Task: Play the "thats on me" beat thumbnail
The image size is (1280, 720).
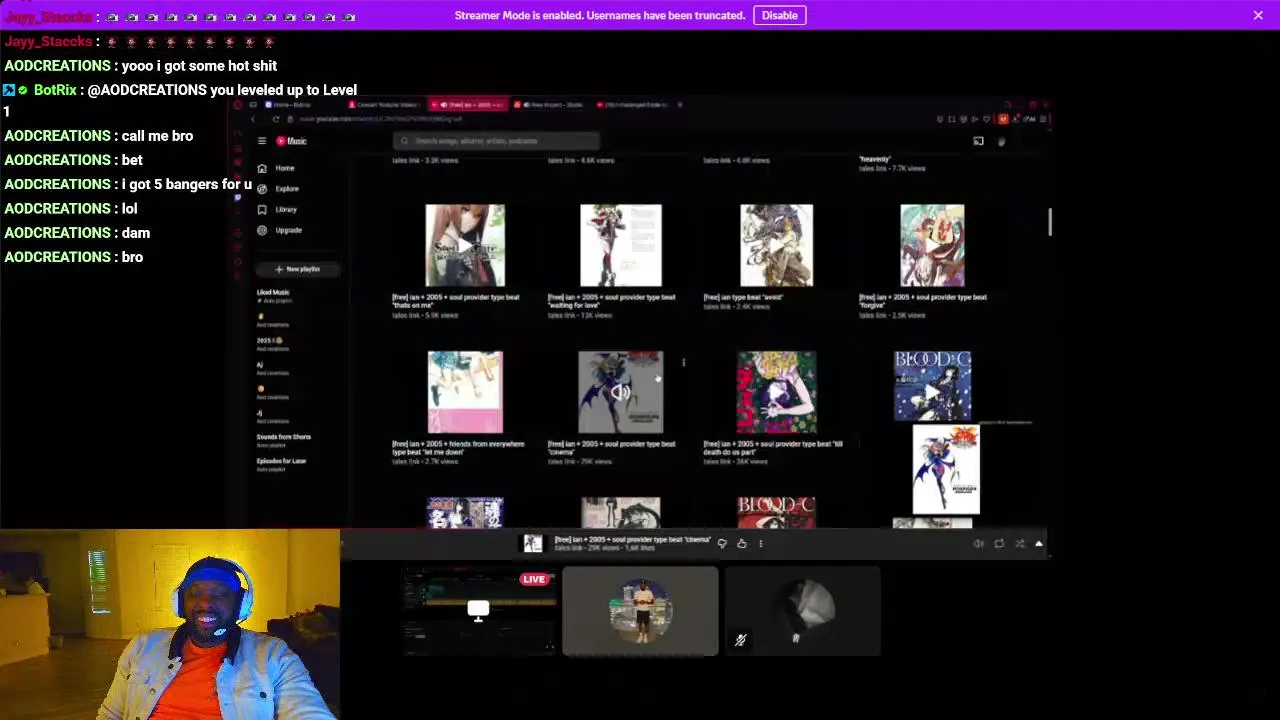Action: tap(465, 245)
